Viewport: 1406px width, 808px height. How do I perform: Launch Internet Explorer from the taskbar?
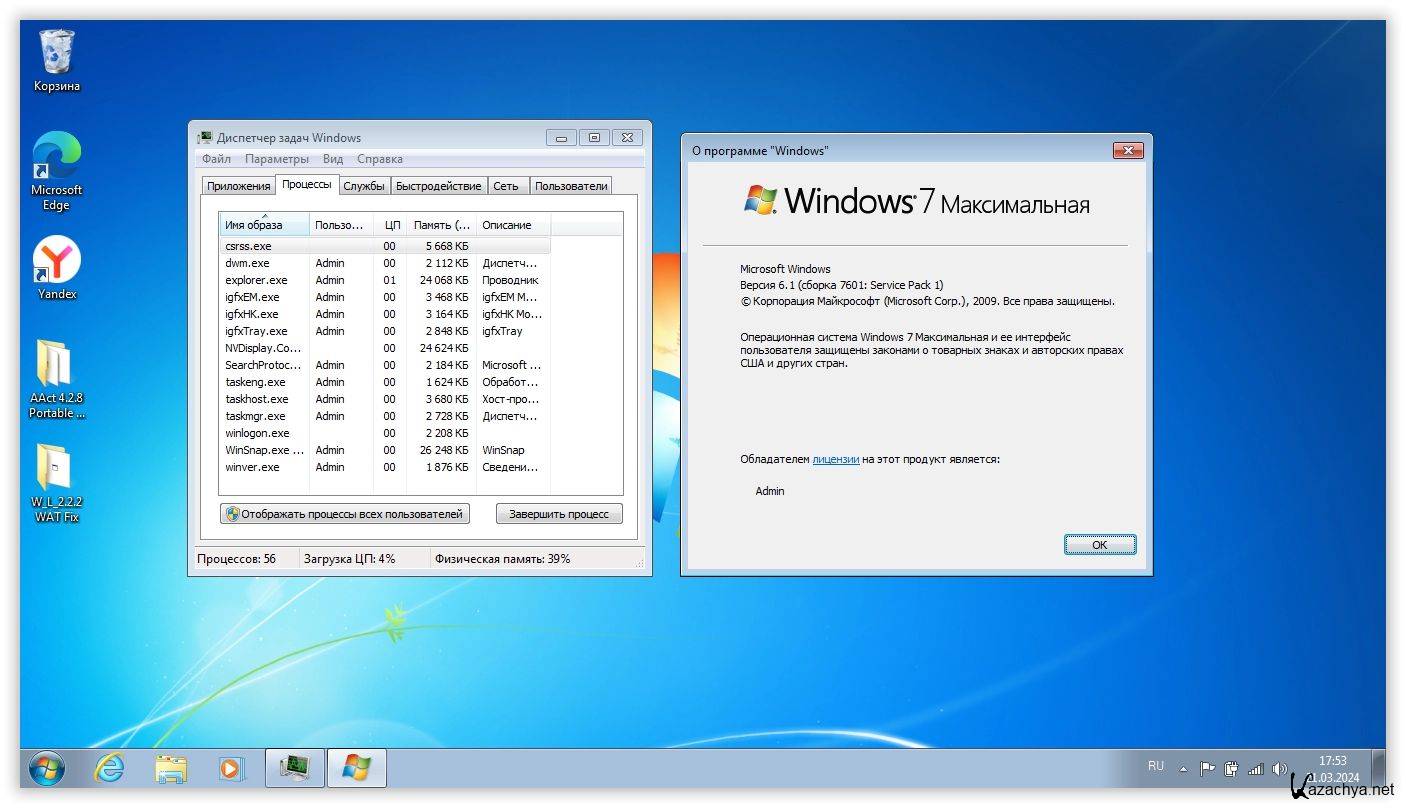[x=109, y=768]
